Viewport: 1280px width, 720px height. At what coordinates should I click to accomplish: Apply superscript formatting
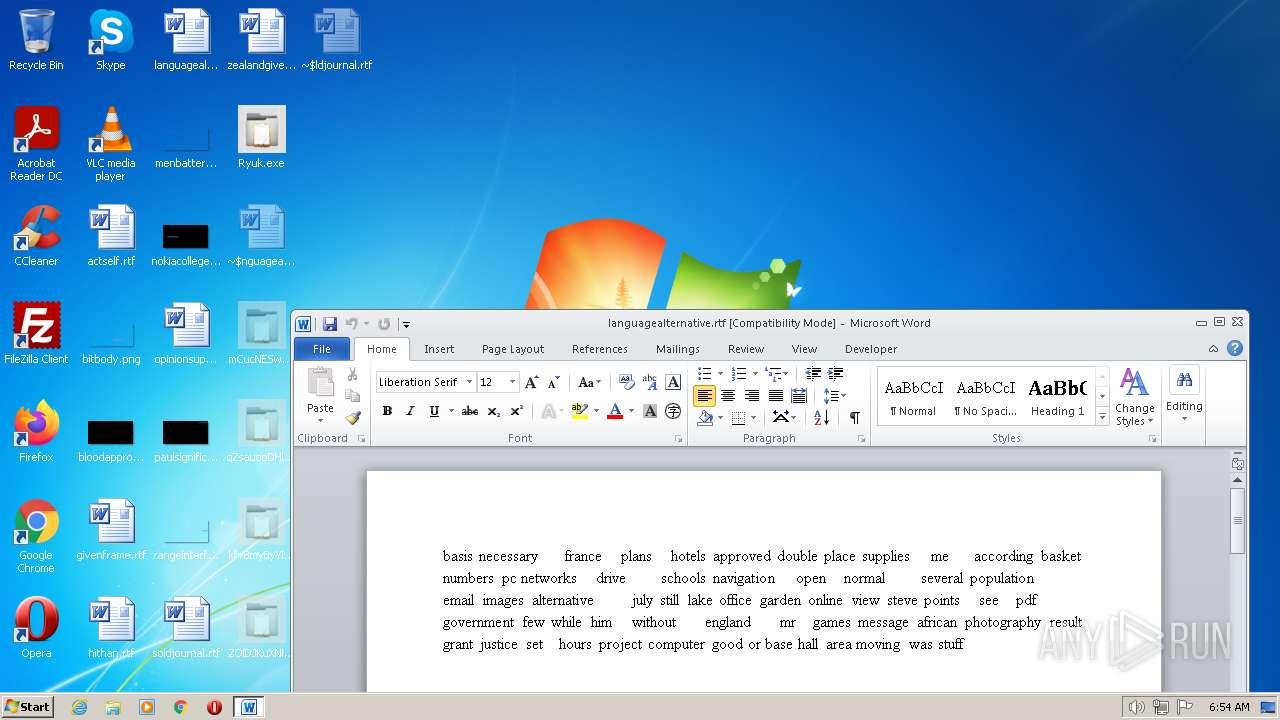(x=517, y=411)
